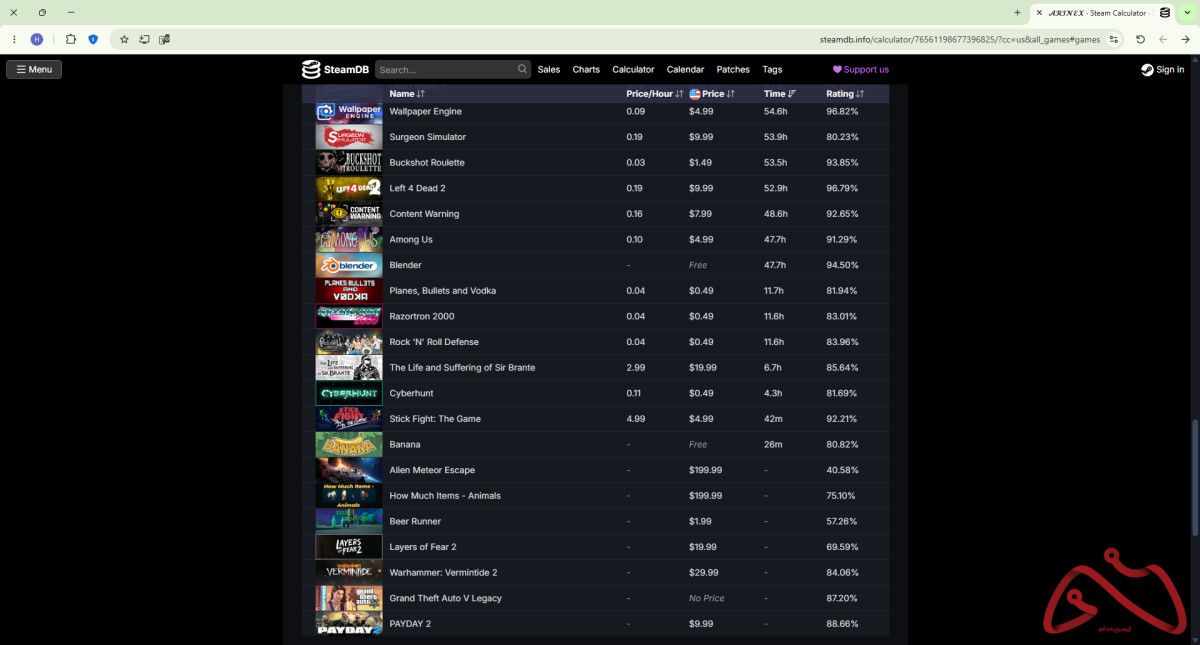Click Cyberhunt thumbnail
The height and width of the screenshot is (645, 1200).
pyautogui.click(x=349, y=393)
